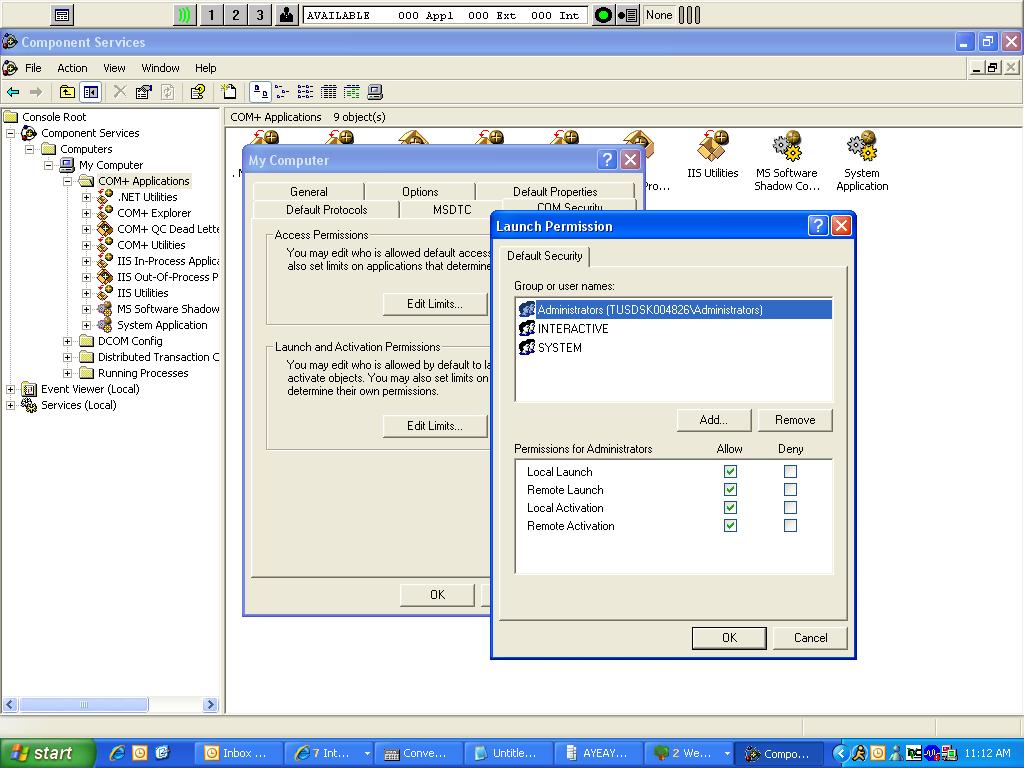The width and height of the screenshot is (1024, 768).
Task: Expand the Running Processes node
Action: coord(67,373)
